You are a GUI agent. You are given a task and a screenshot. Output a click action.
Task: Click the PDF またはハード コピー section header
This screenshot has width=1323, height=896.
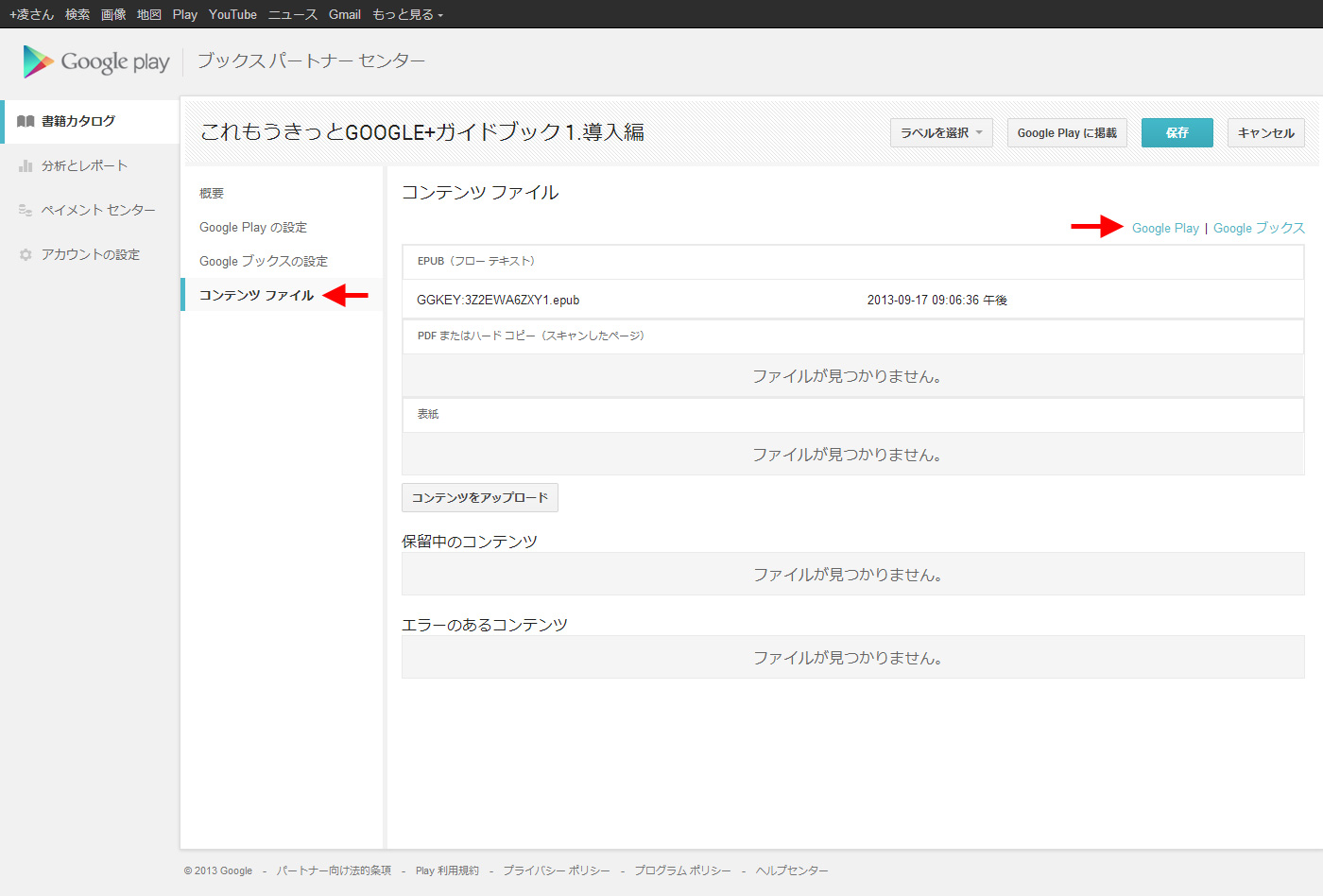point(853,336)
